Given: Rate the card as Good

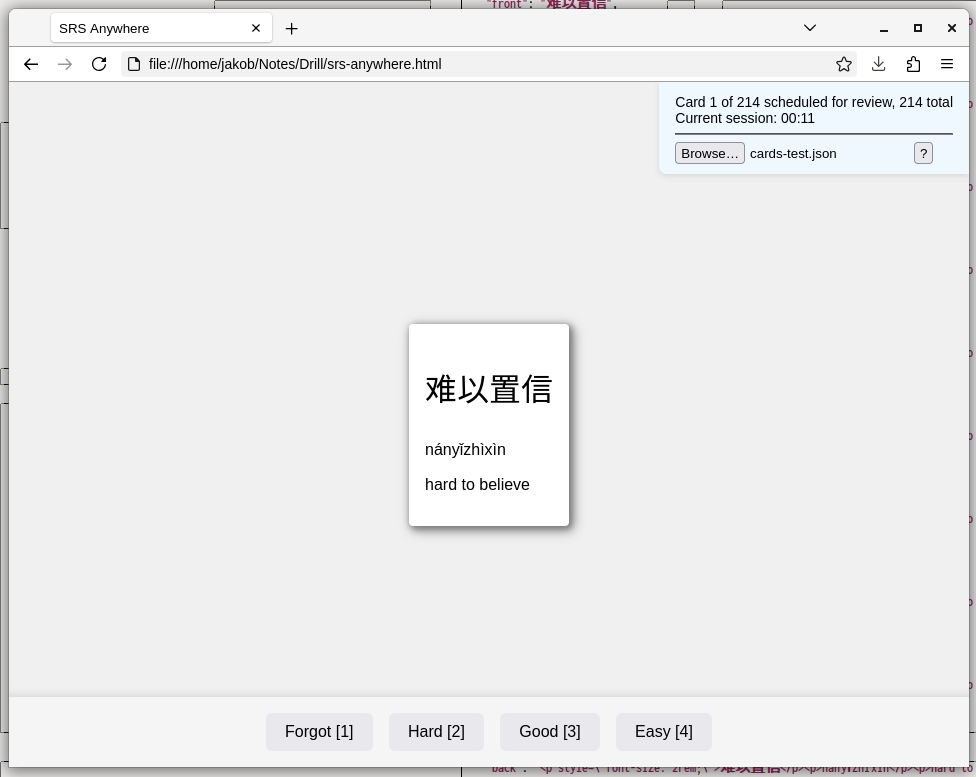Looking at the screenshot, I should click(x=549, y=731).
